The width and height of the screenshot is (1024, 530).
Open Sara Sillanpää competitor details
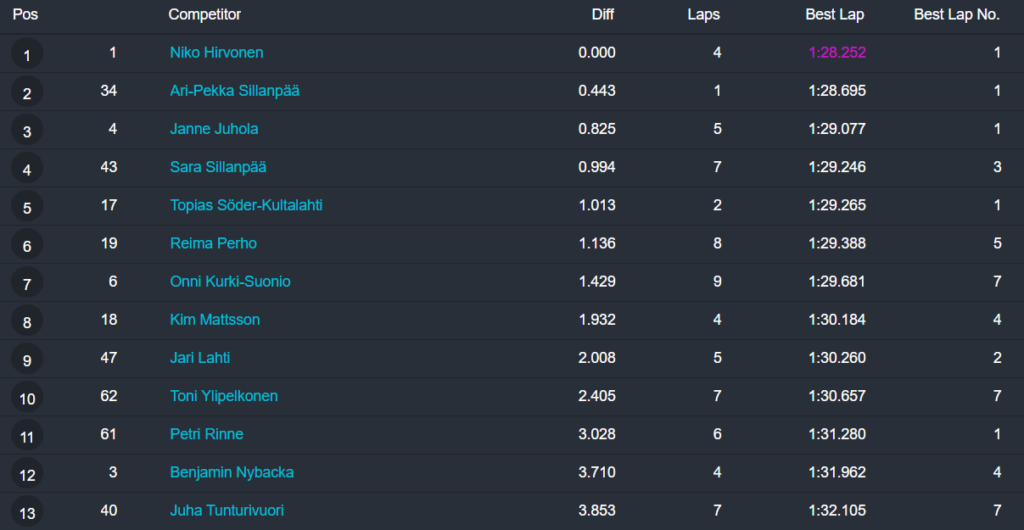click(217, 167)
